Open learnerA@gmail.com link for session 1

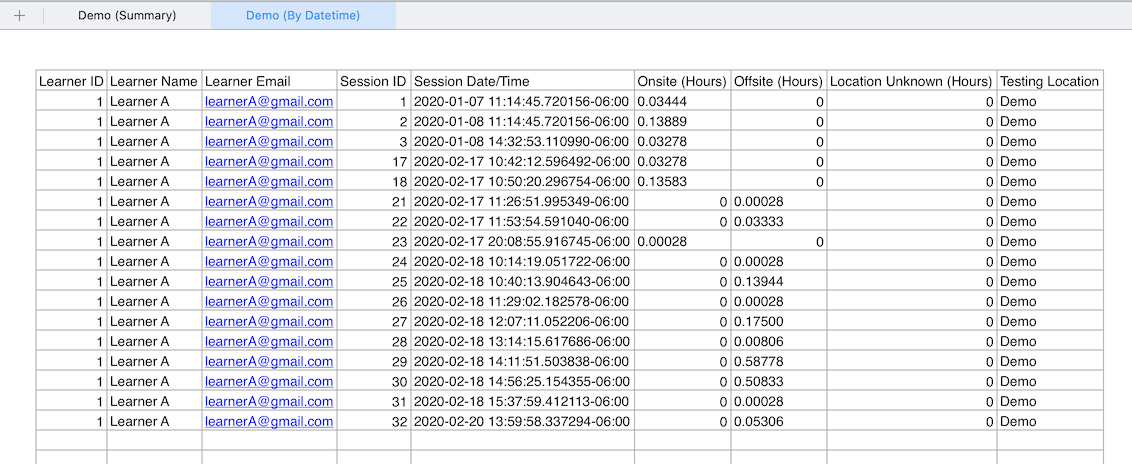(269, 101)
